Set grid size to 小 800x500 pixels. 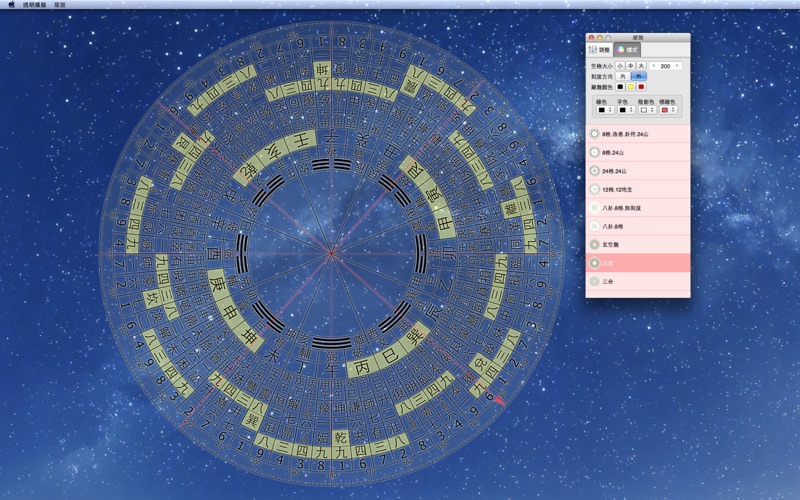pos(620,66)
